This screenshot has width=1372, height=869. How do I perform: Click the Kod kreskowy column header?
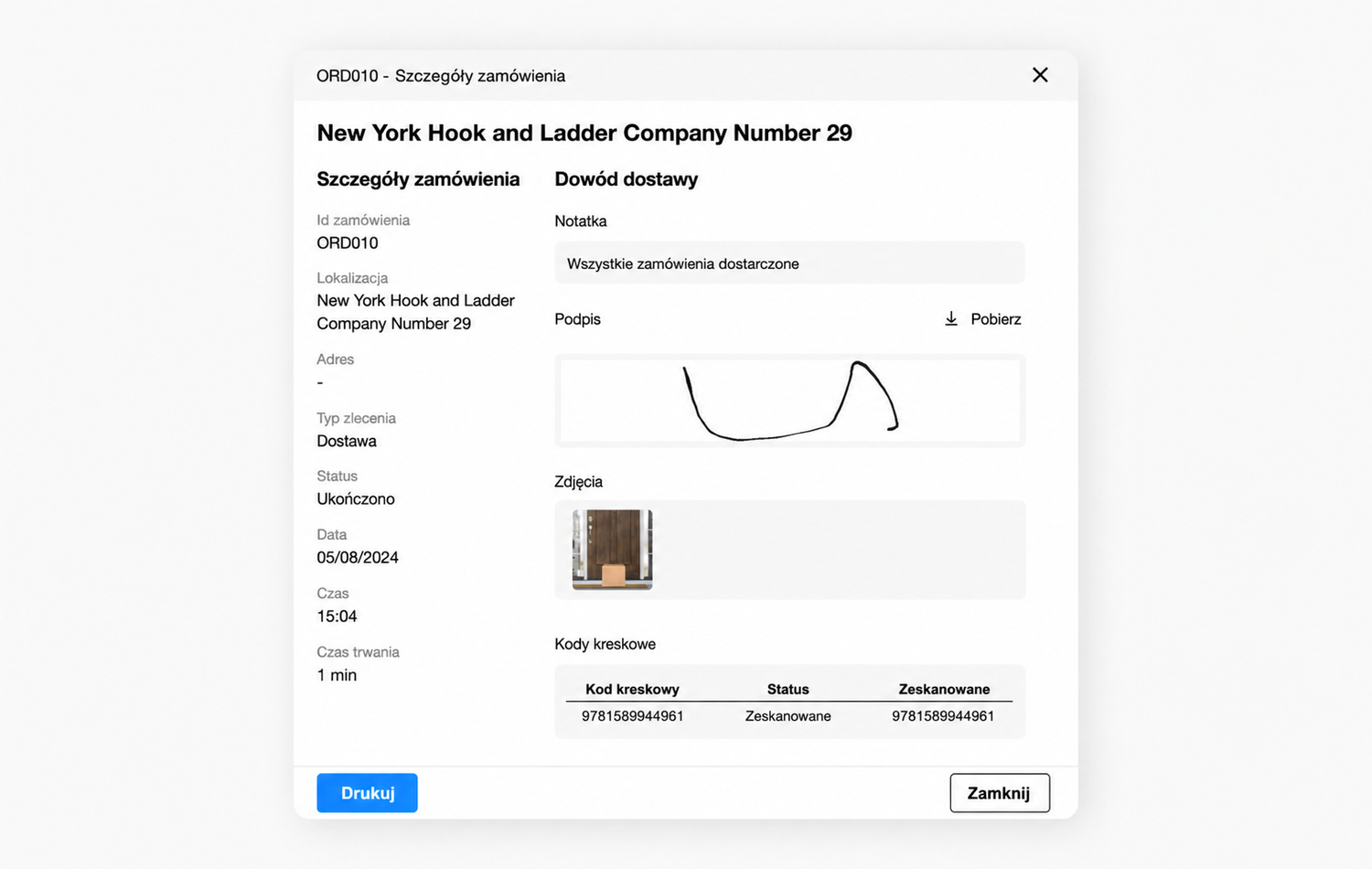coord(632,689)
